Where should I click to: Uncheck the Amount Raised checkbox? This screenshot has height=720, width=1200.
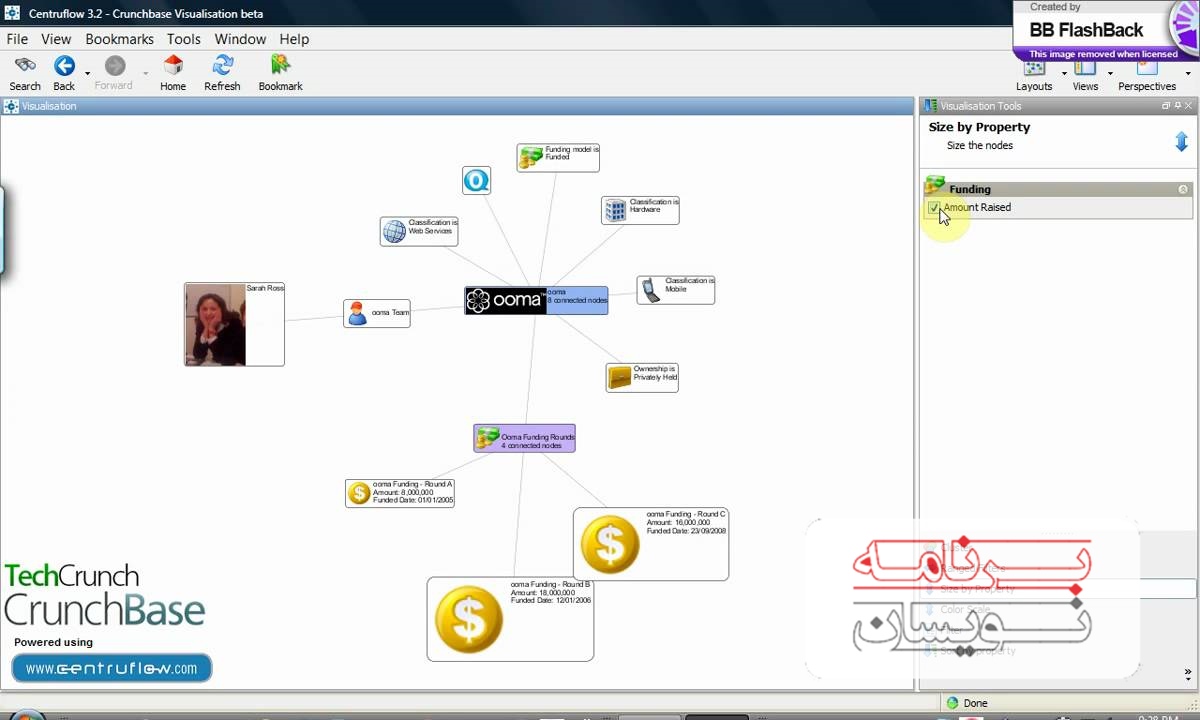pos(934,208)
